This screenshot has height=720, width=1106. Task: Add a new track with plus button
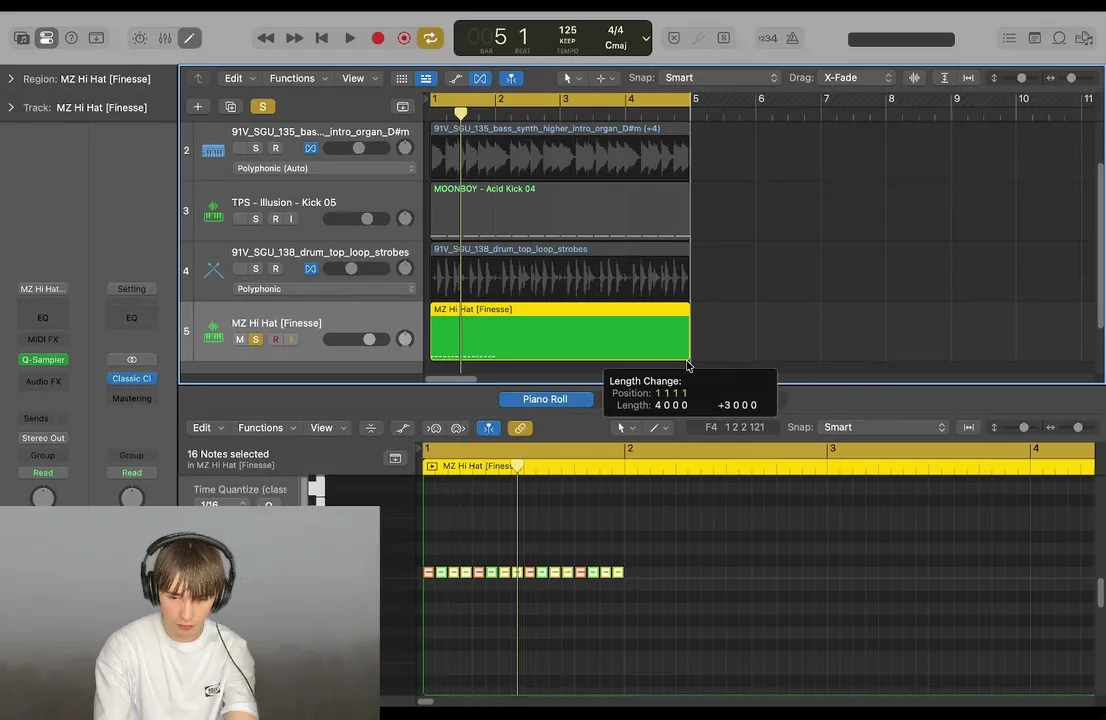pyautogui.click(x=198, y=106)
